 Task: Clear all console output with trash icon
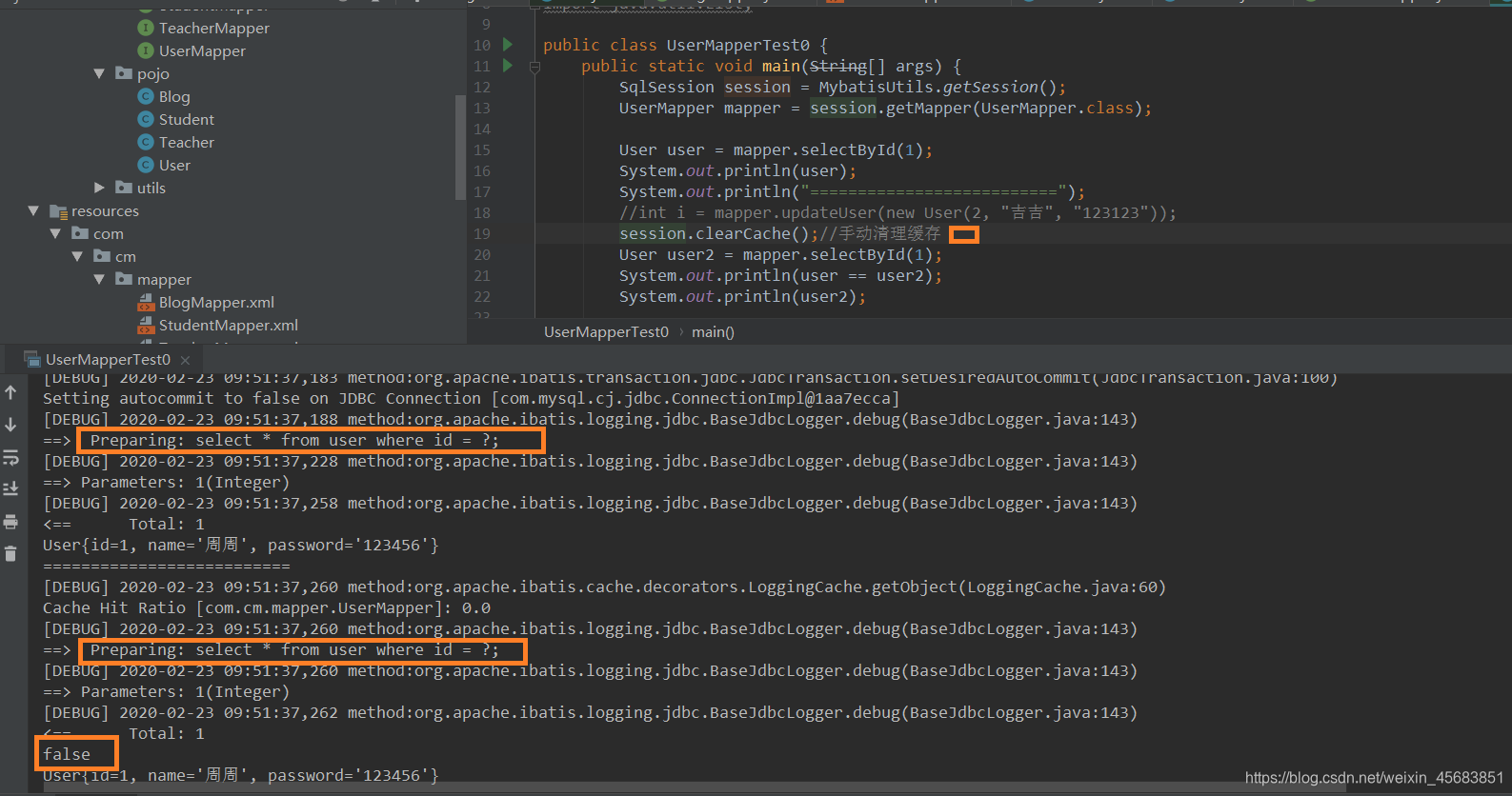coord(10,554)
